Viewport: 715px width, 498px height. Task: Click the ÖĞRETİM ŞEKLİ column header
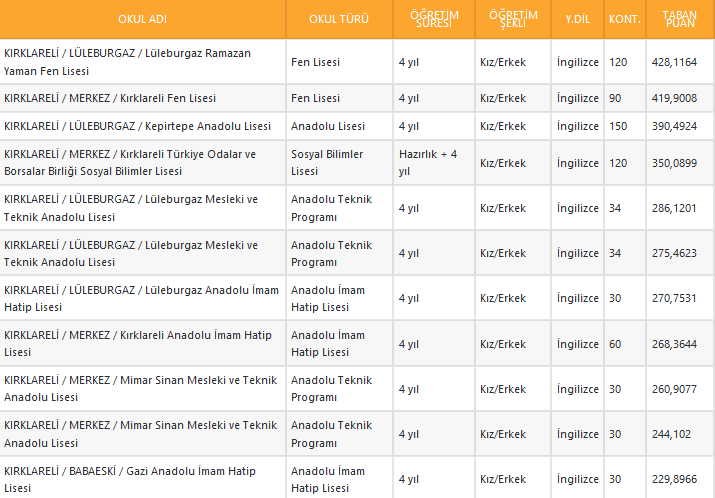point(513,20)
